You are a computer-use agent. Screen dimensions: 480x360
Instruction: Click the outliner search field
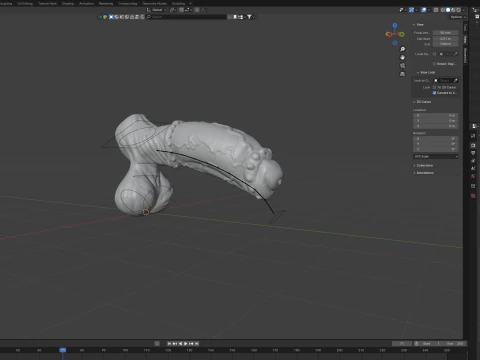pos(186,17)
